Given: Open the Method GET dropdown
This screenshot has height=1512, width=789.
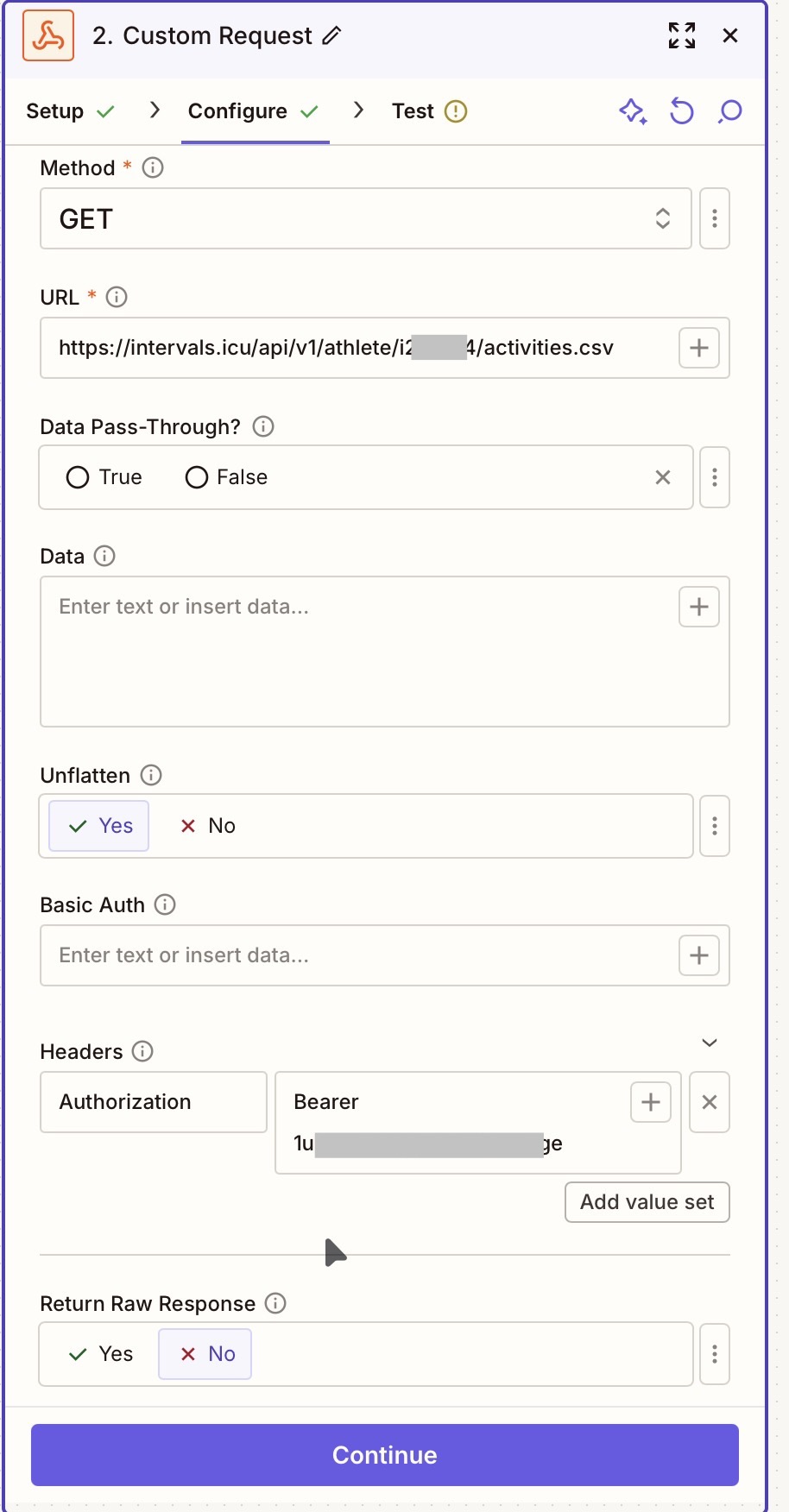Looking at the screenshot, I should [x=365, y=218].
